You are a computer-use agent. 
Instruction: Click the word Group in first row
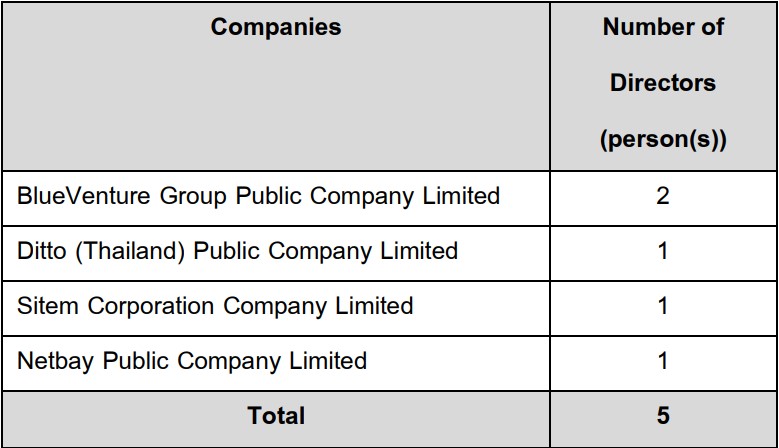click(x=193, y=197)
